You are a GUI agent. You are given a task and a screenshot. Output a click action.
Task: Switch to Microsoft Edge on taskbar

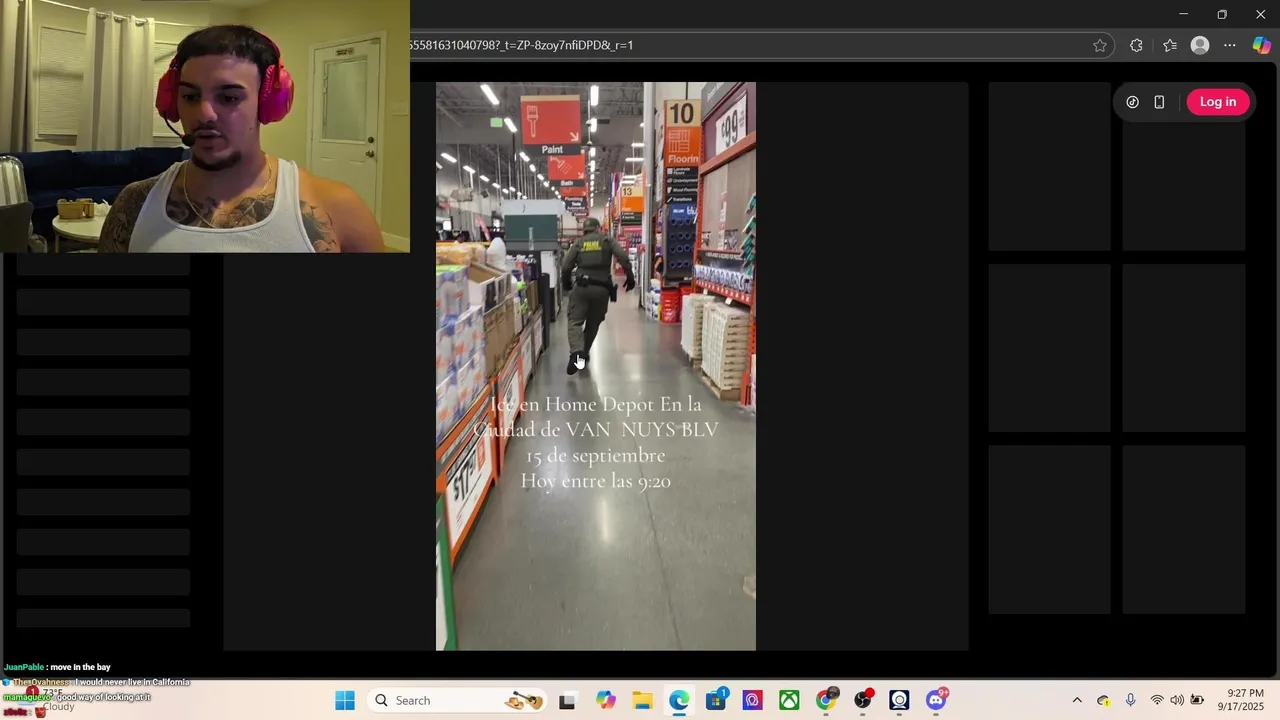(x=679, y=701)
